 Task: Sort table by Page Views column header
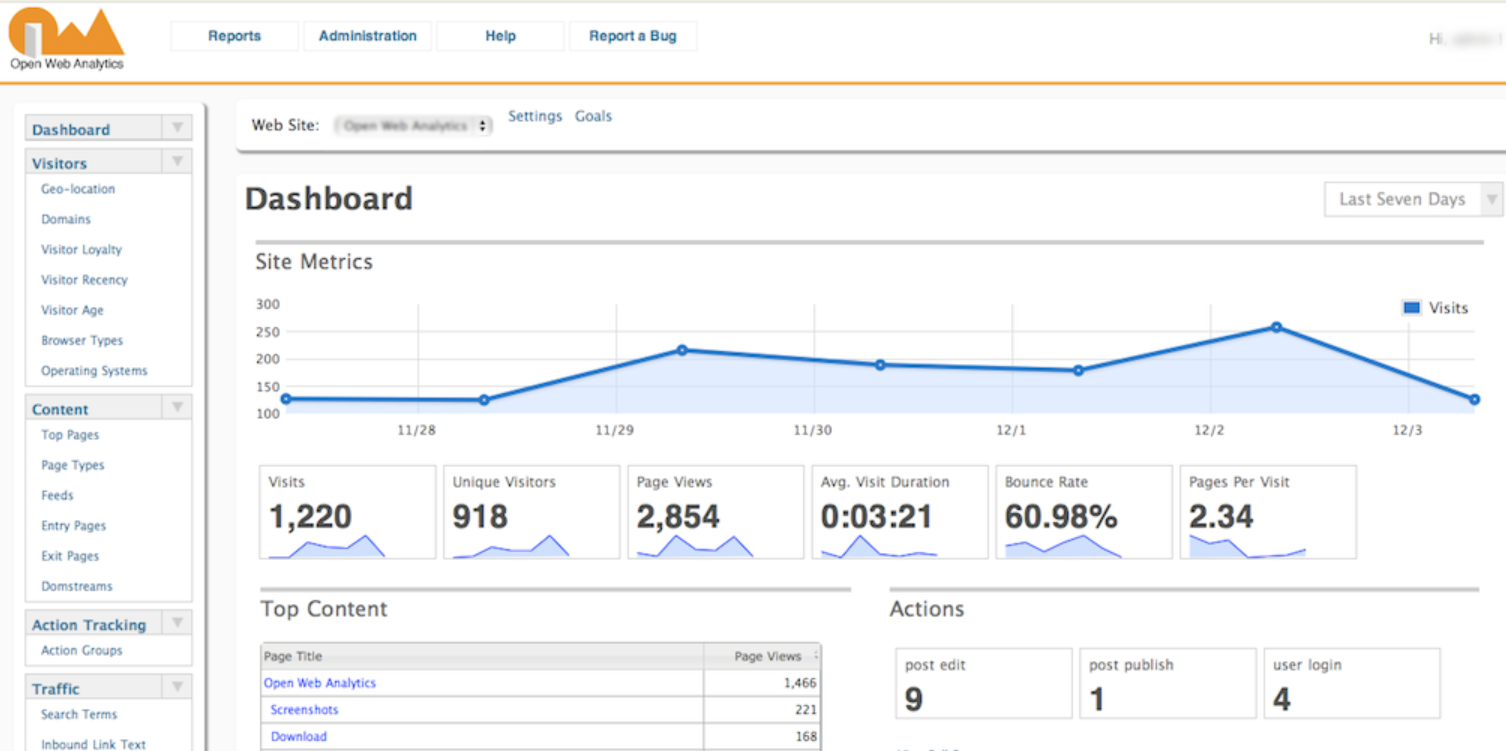(x=762, y=656)
